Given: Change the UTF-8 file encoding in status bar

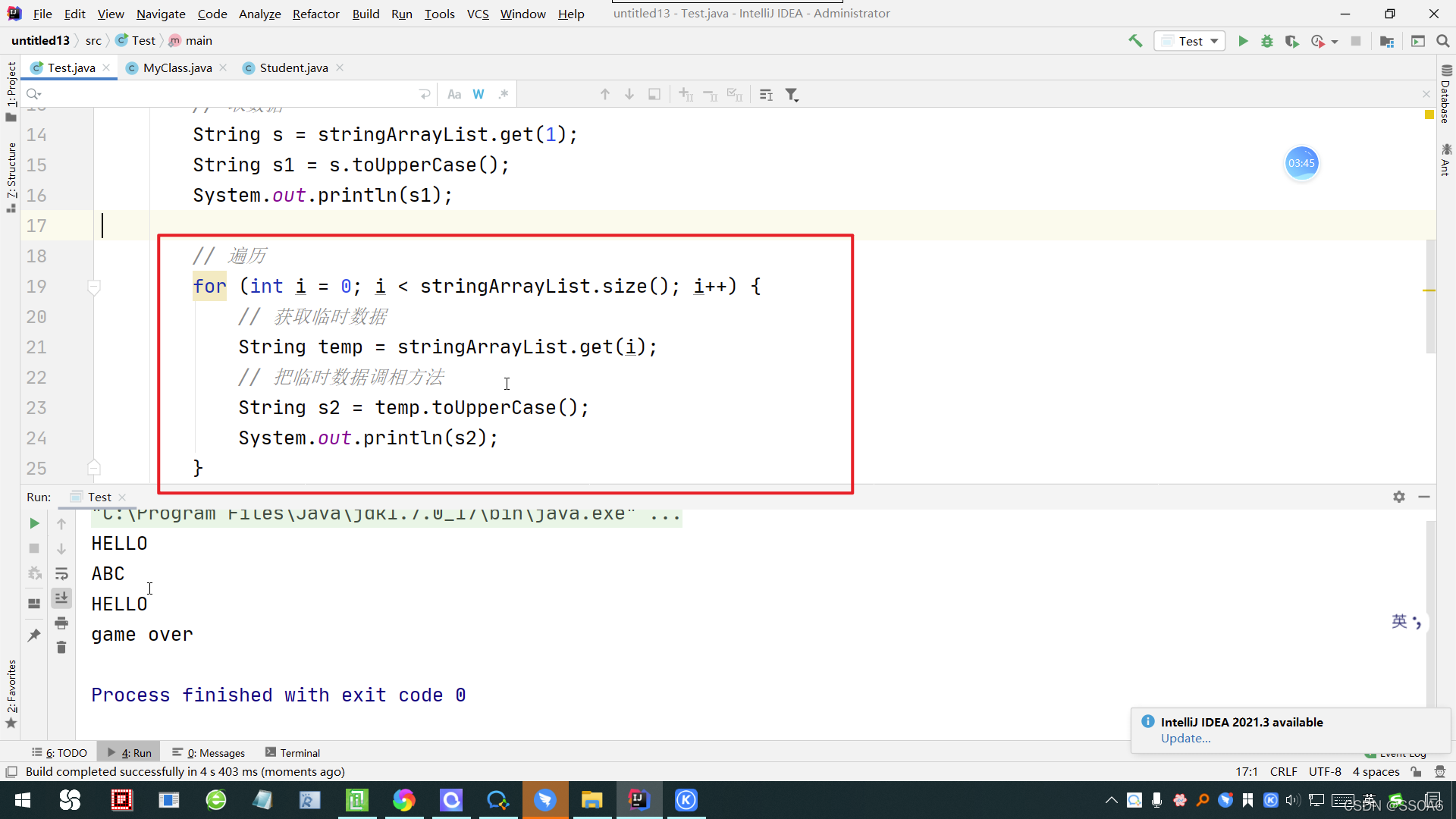Looking at the screenshot, I should coord(1325,772).
